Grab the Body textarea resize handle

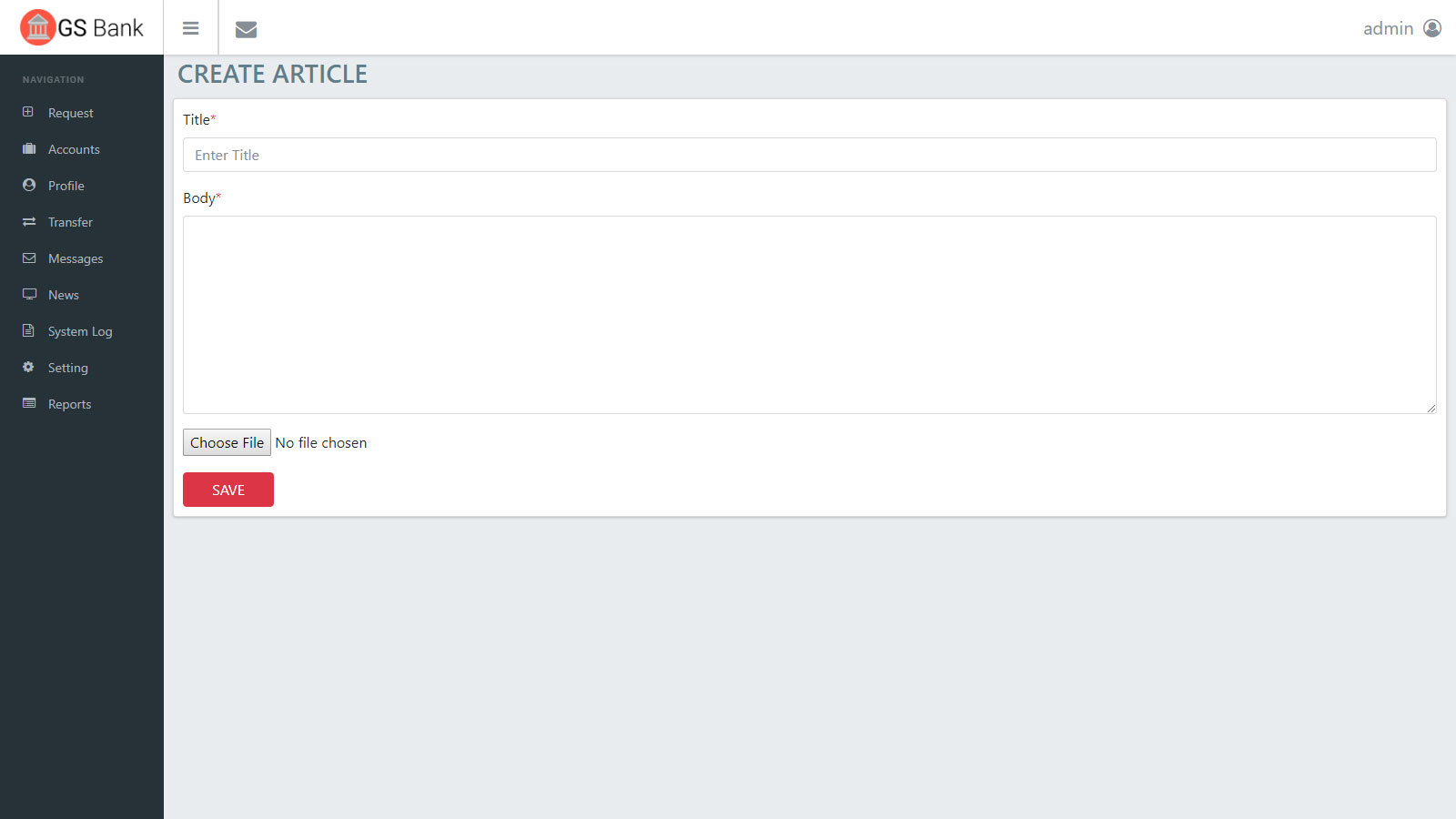tap(1431, 409)
